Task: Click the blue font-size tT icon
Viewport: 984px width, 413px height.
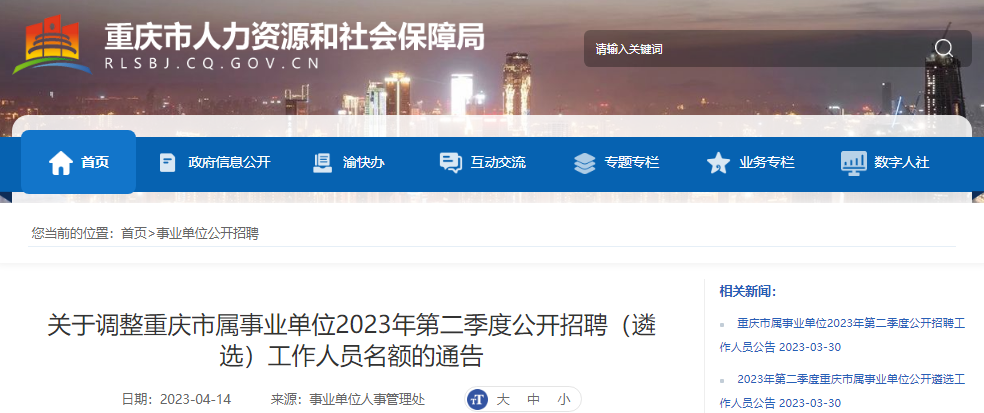Action: click(x=478, y=399)
